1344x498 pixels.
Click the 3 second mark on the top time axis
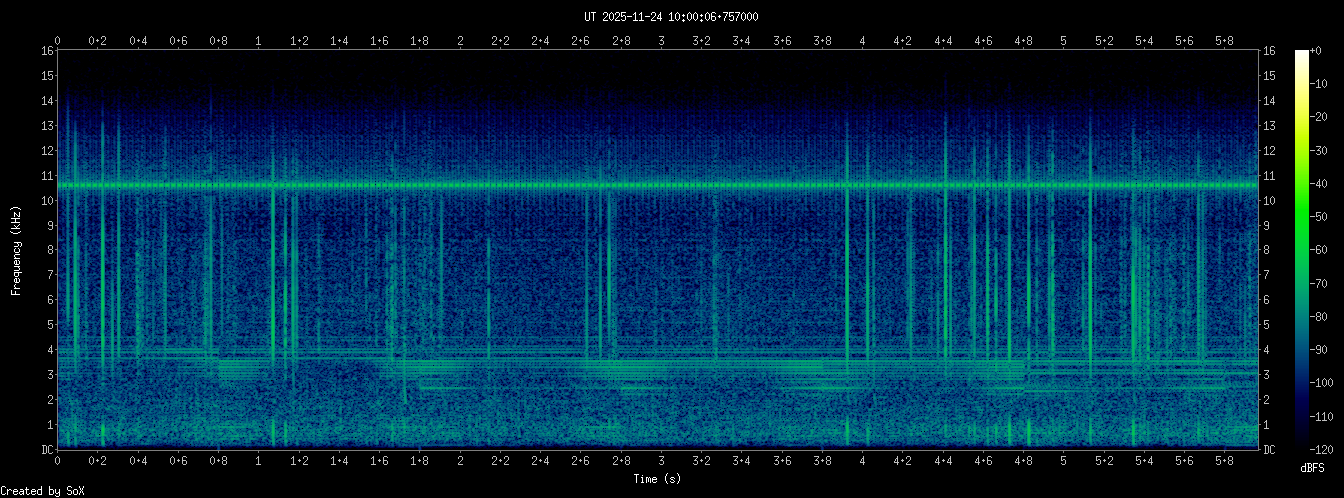[x=661, y=41]
